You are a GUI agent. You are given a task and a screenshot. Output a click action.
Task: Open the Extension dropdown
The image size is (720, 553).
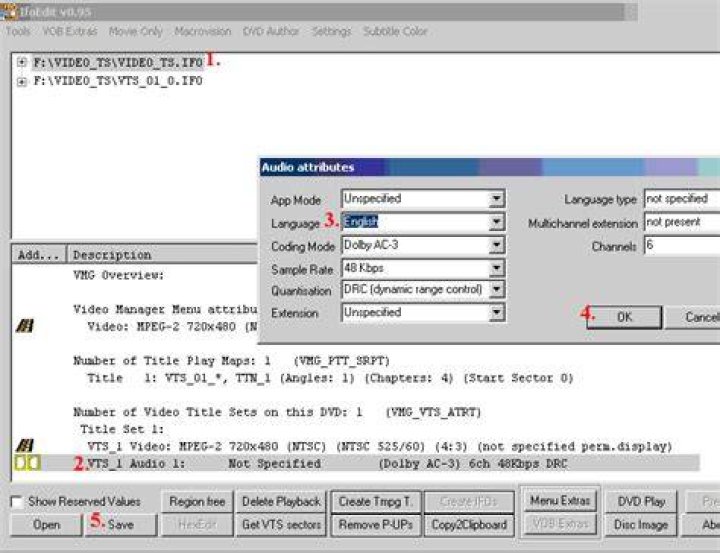click(496, 313)
